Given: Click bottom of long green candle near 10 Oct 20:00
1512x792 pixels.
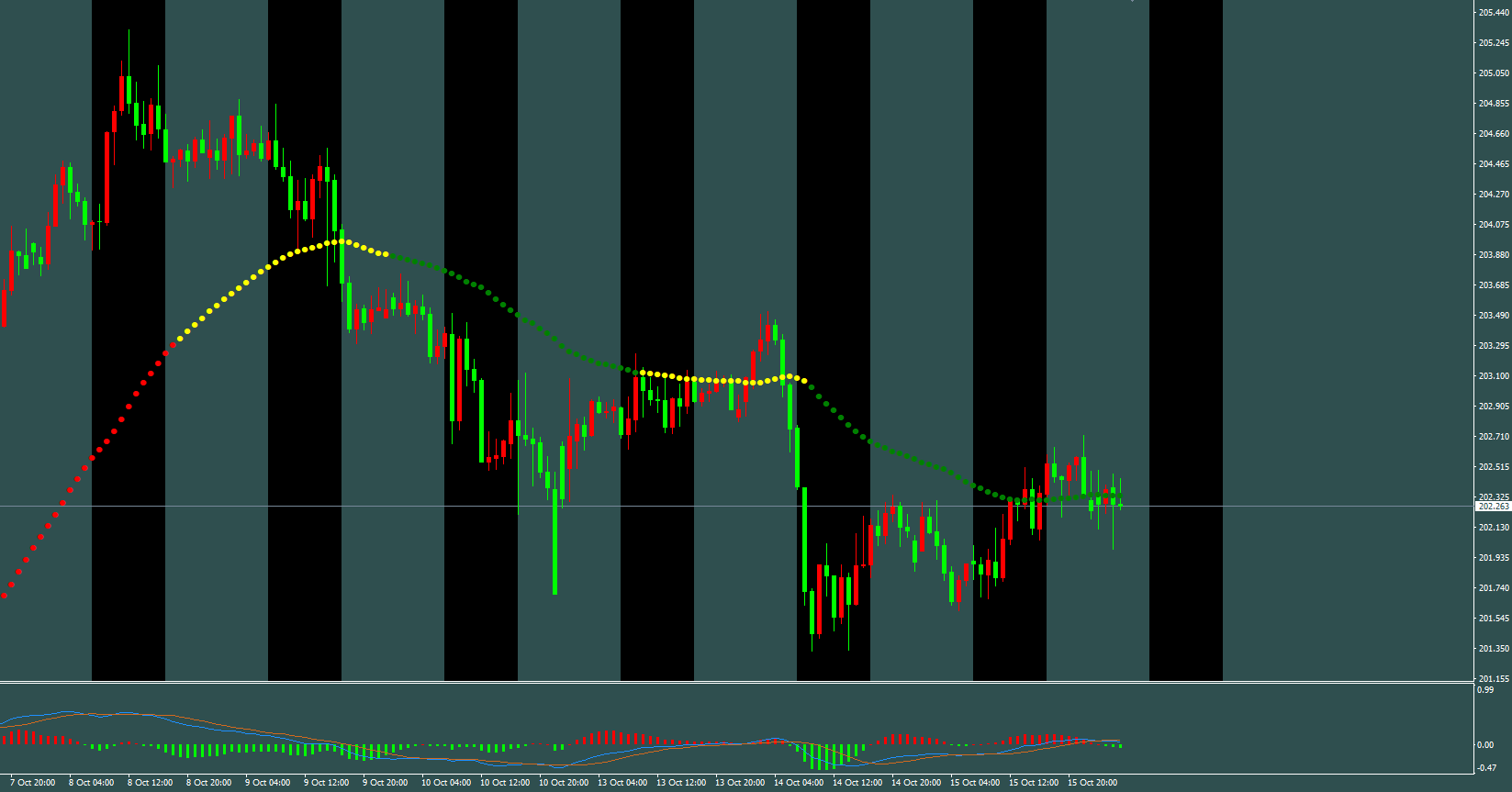Looking at the screenshot, I should [555, 592].
